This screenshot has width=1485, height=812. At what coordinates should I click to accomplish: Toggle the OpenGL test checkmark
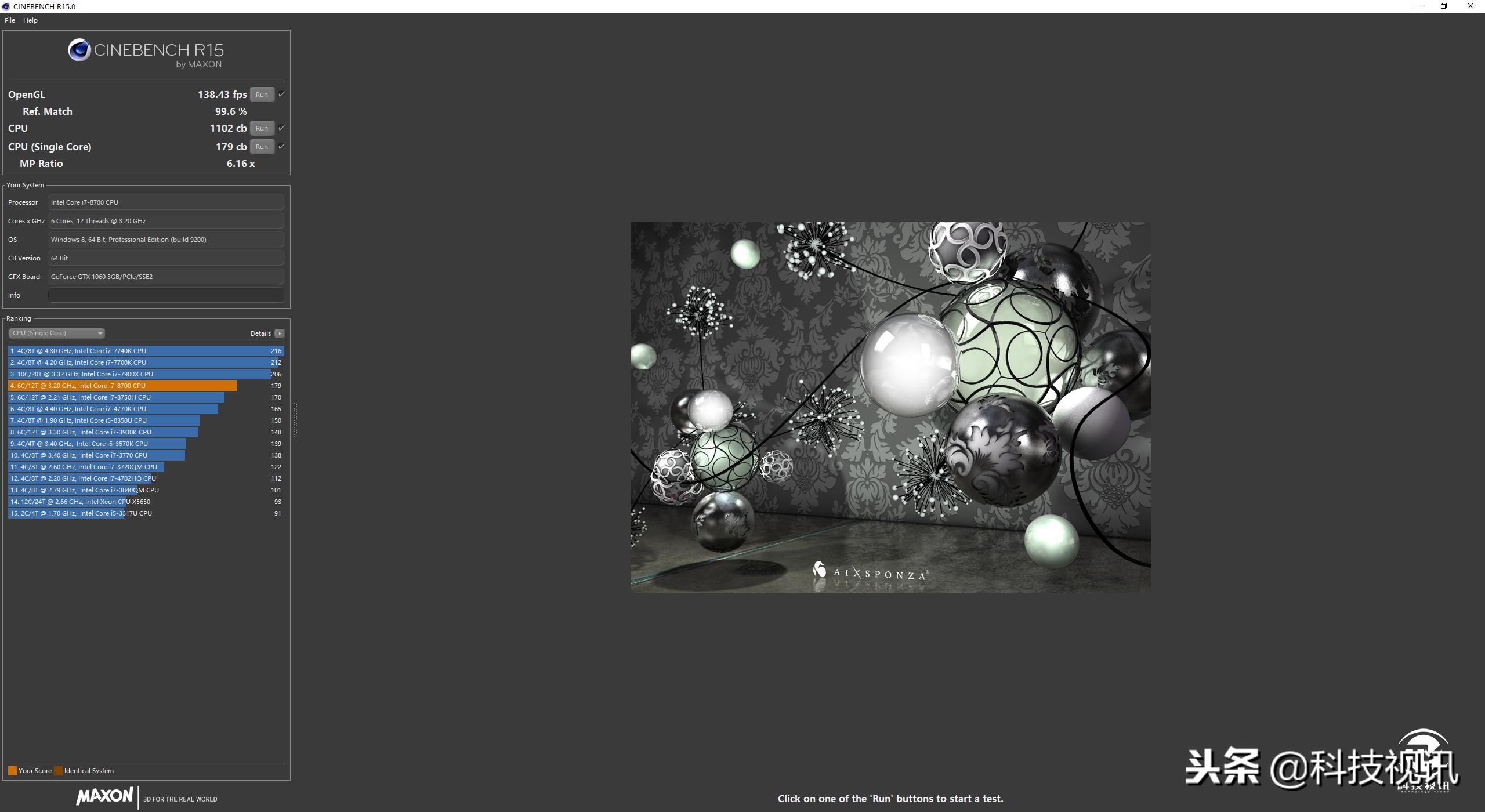coord(281,94)
